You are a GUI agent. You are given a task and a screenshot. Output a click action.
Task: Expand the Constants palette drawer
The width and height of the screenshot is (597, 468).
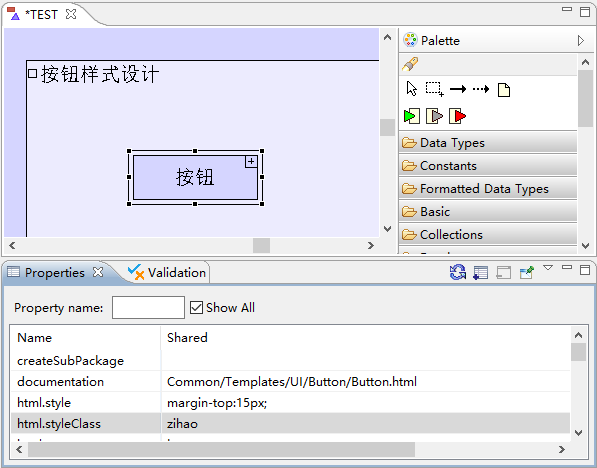[488, 165]
